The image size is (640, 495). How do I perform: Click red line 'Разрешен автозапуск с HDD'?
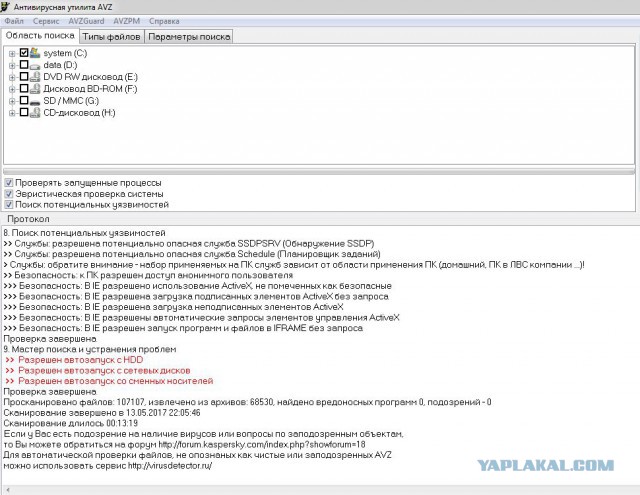74,360
